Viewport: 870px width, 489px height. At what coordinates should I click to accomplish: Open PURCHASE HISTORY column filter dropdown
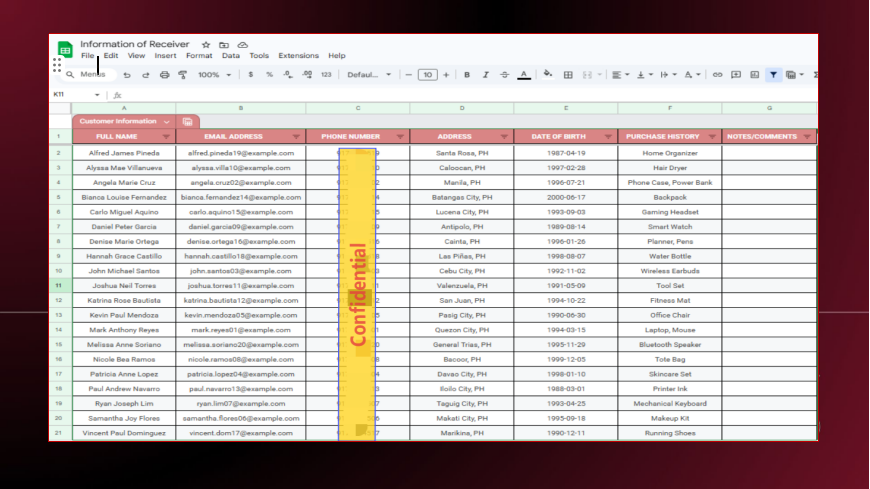pyautogui.click(x=712, y=137)
